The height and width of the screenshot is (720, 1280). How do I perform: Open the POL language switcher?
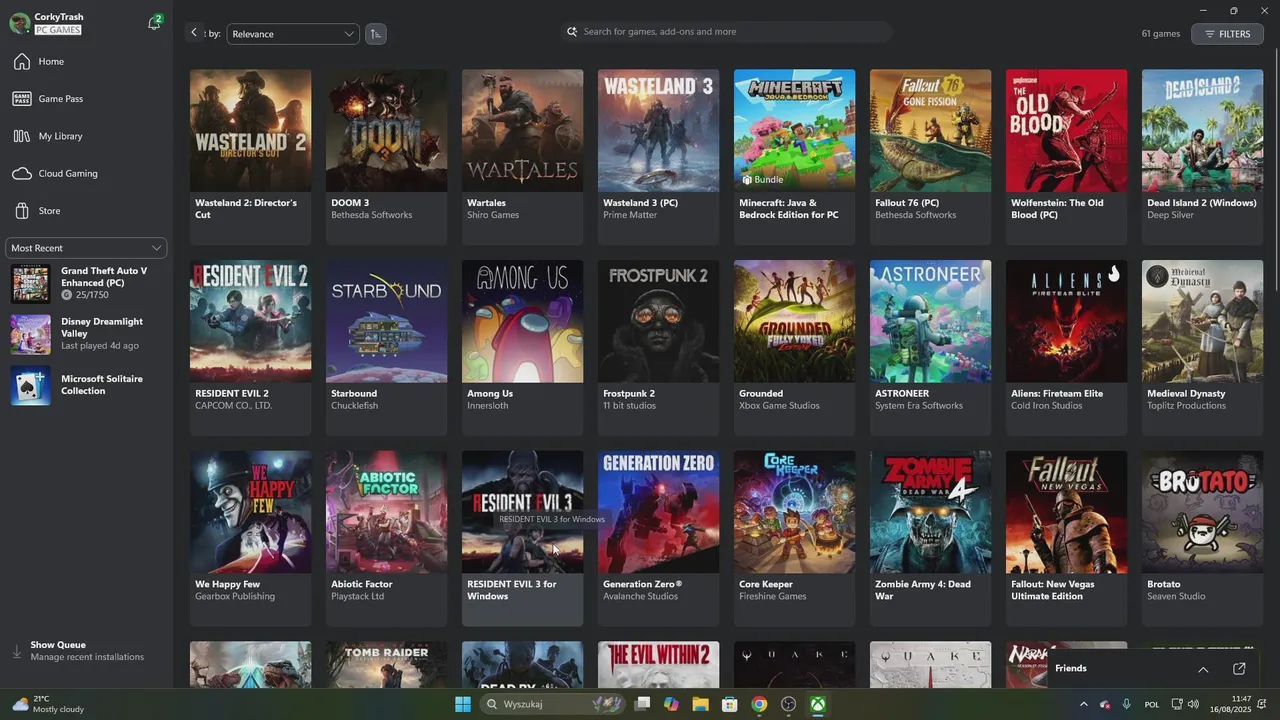(1152, 704)
